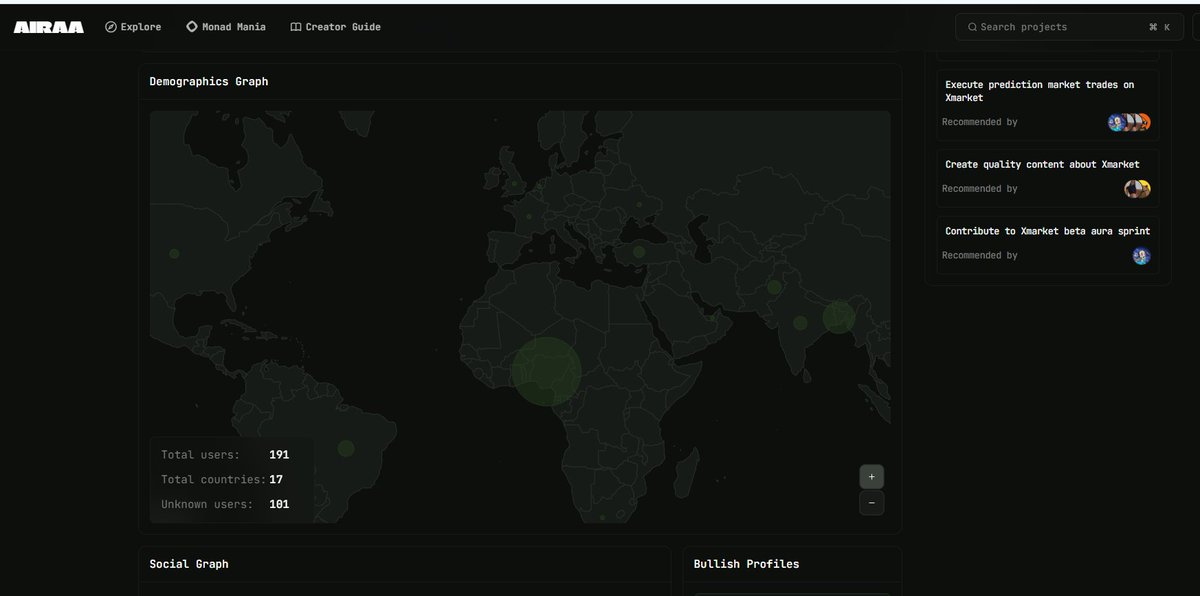
Task: Click the Monad Mania diamond icon
Action: pos(192,27)
